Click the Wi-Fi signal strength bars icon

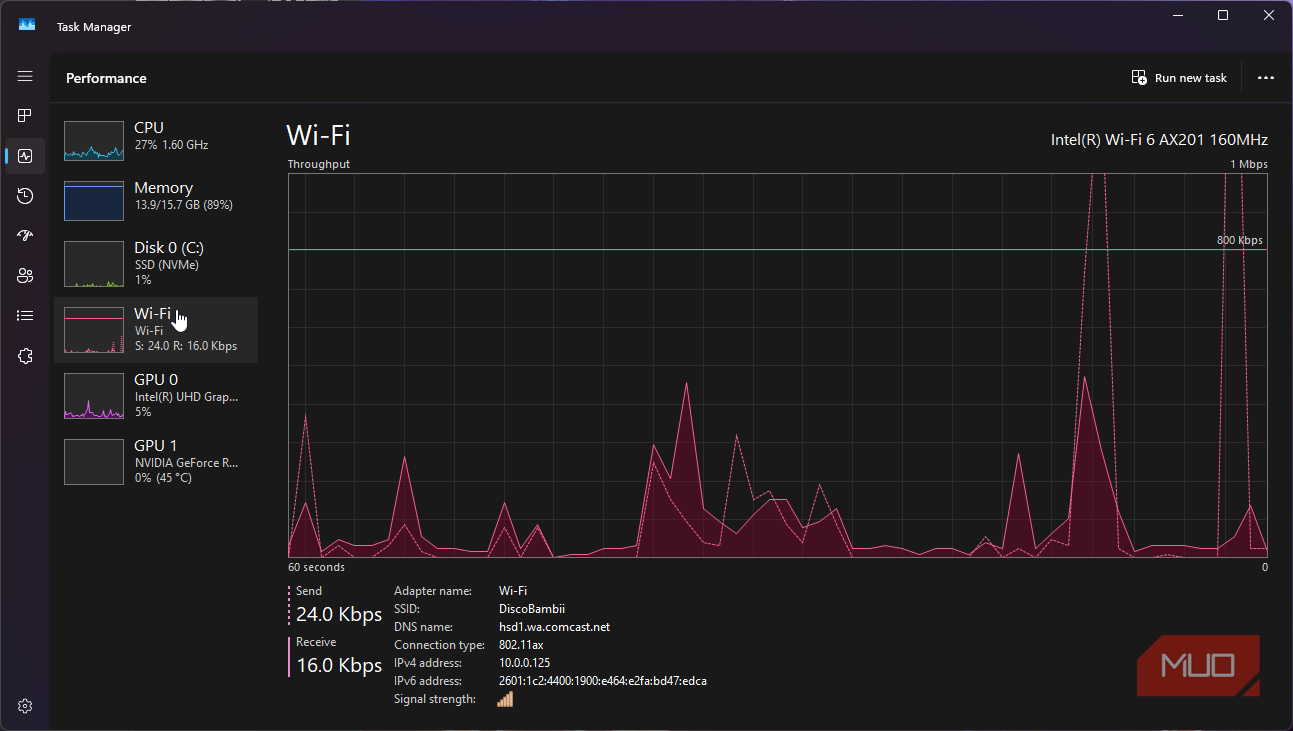[505, 699]
